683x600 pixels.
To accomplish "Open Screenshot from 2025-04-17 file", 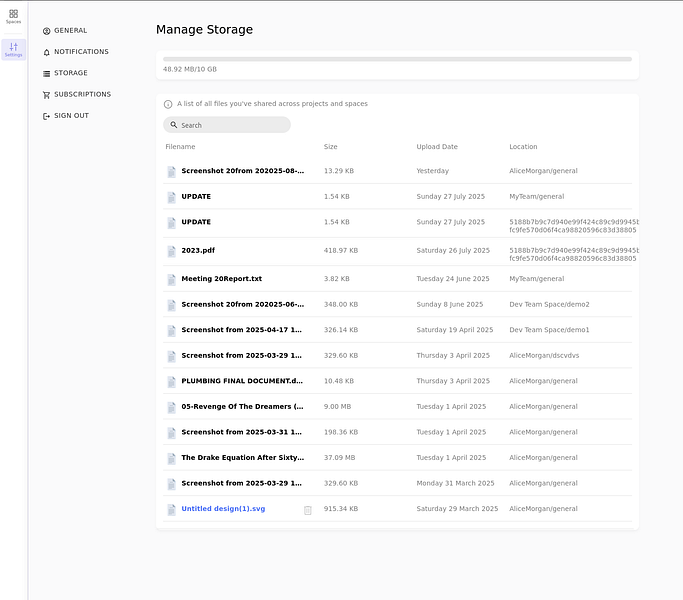I will click(x=241, y=330).
